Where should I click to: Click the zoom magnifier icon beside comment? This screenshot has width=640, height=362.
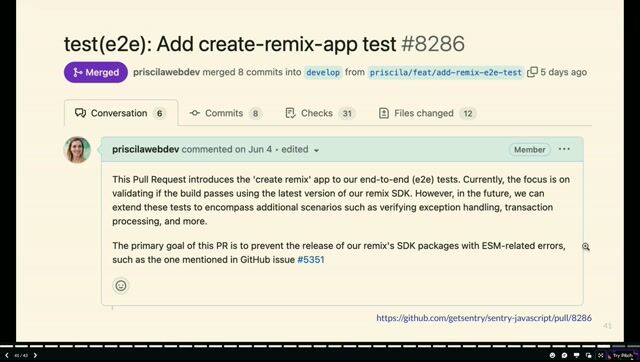[x=586, y=247]
